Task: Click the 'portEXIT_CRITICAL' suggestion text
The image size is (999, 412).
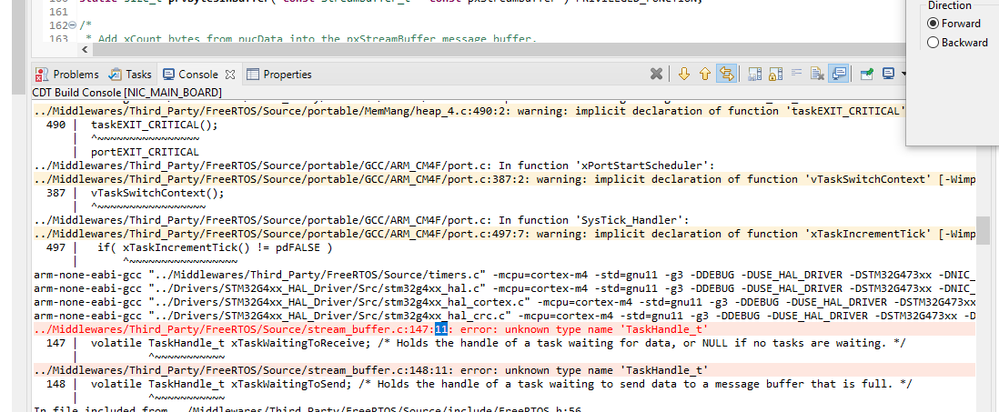Action: [145, 152]
